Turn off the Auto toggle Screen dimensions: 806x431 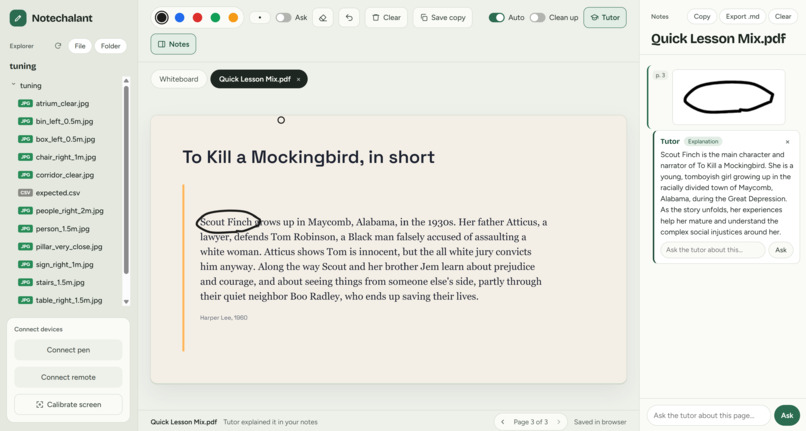pos(497,17)
